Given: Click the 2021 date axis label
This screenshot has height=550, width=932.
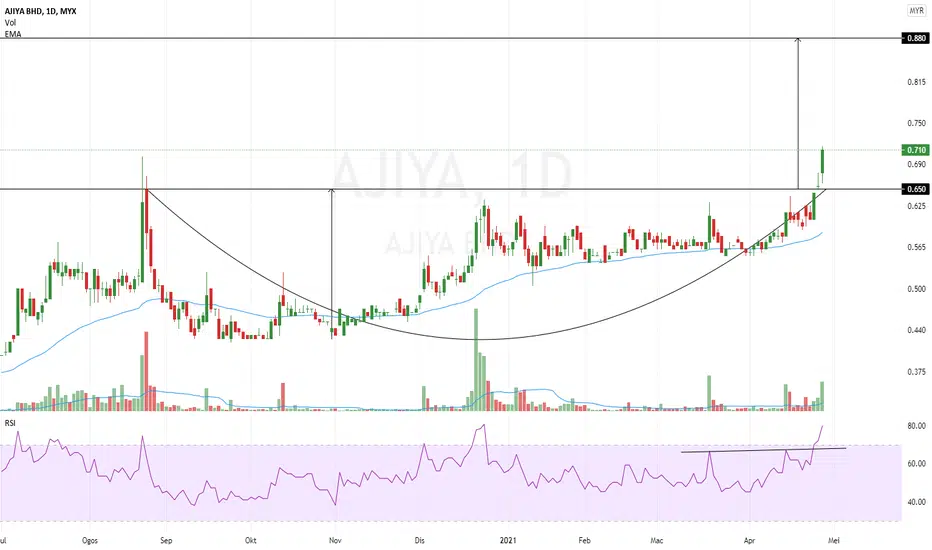Looking at the screenshot, I should 508,540.
